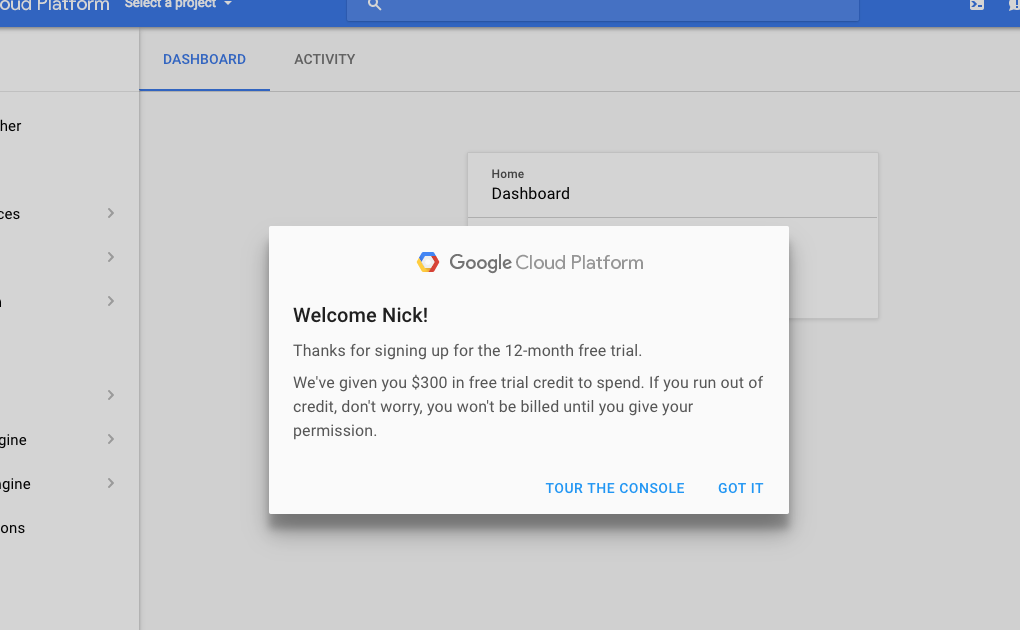Expand the sidebar item ending in "ces"
Screen dimensions: 1020x630
tap(110, 213)
